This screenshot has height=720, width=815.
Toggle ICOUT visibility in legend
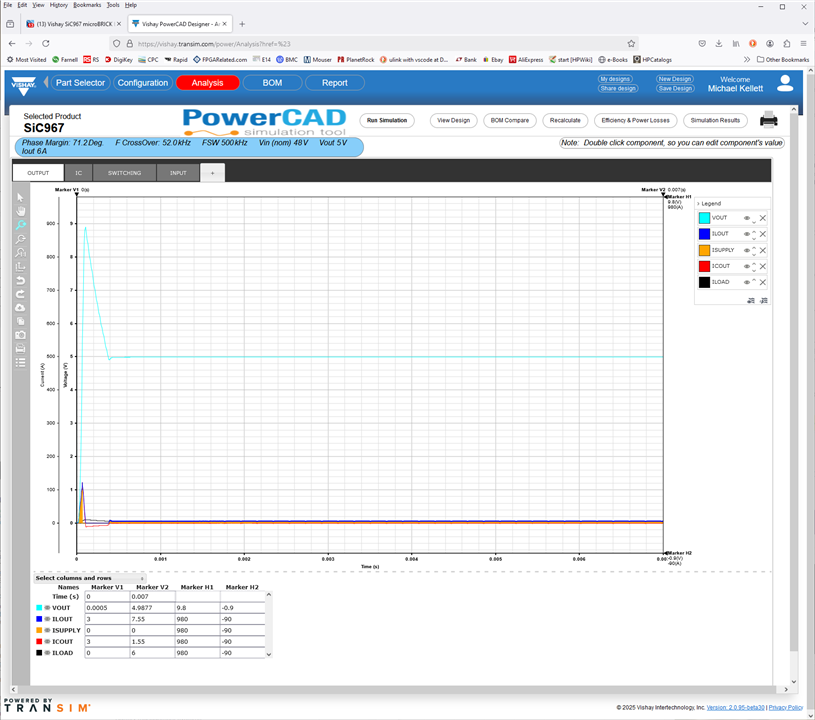click(x=746, y=266)
